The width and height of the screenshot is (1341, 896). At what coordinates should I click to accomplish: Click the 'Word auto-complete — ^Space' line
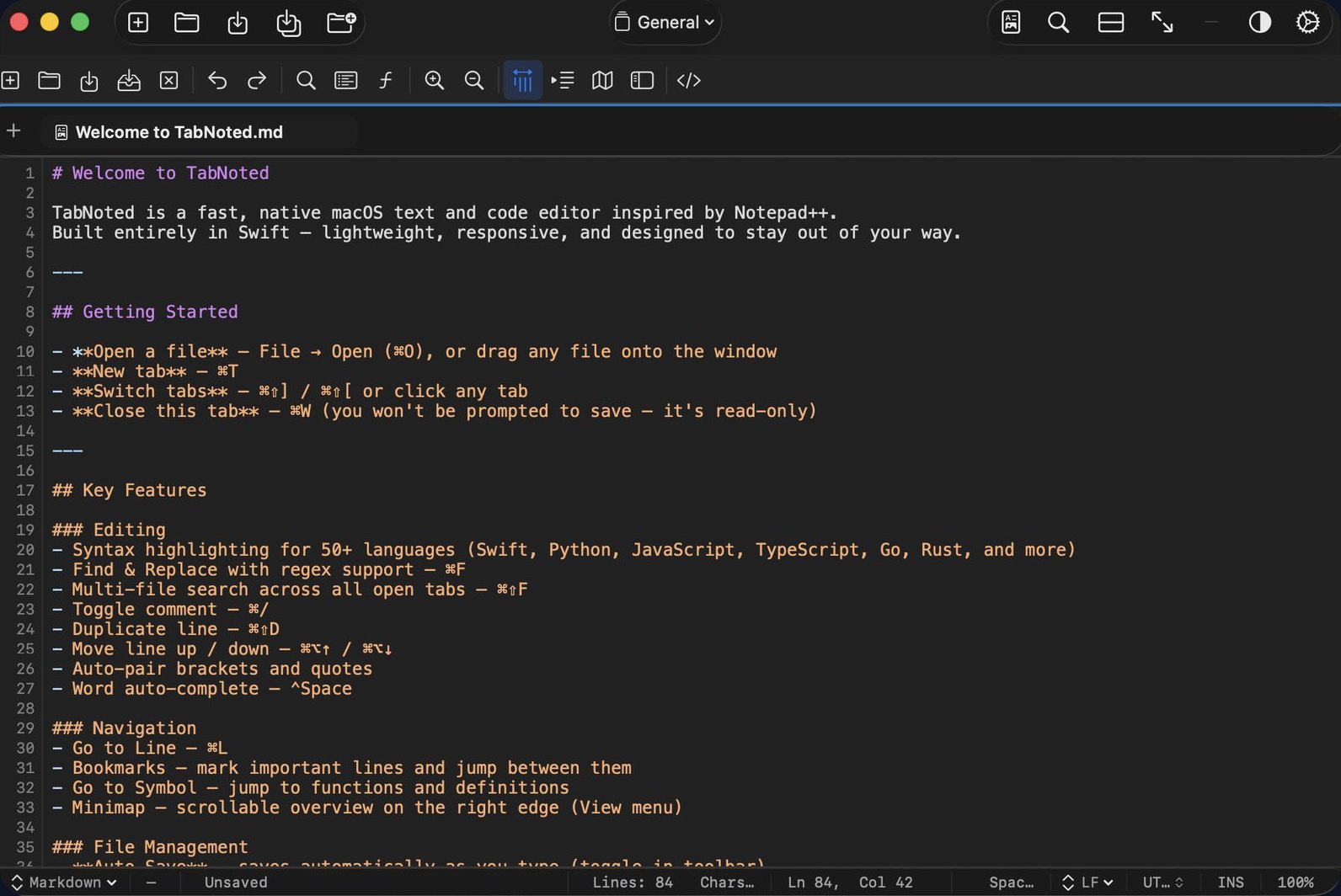pos(201,688)
